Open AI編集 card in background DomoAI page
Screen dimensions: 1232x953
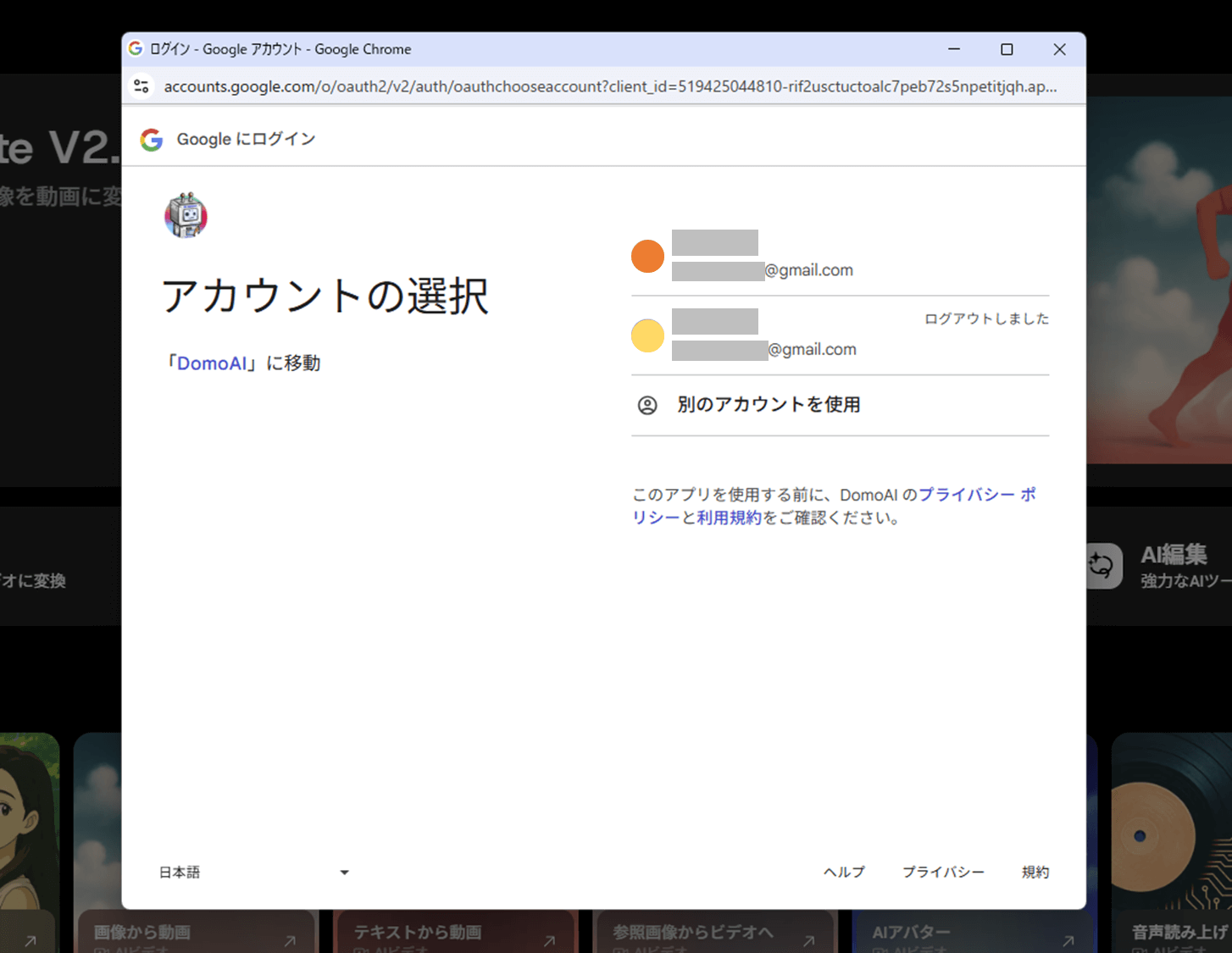click(x=1159, y=566)
